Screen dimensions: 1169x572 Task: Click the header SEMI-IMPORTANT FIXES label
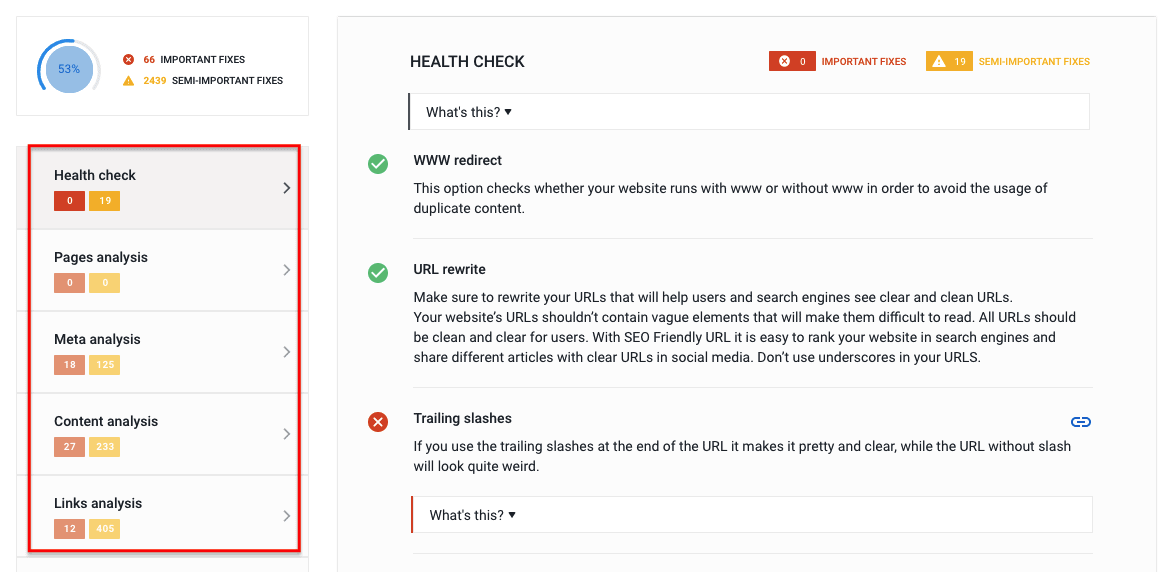coord(1034,62)
